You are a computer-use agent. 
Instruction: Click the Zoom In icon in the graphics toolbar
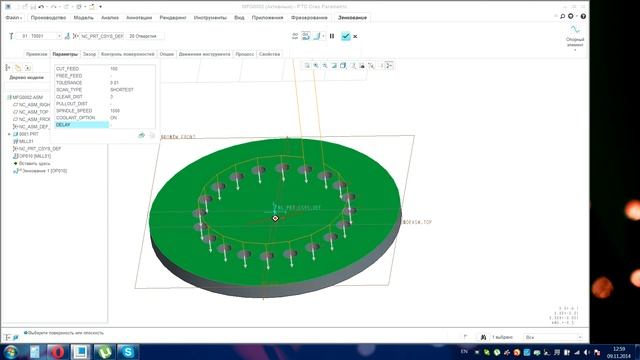(x=316, y=65)
